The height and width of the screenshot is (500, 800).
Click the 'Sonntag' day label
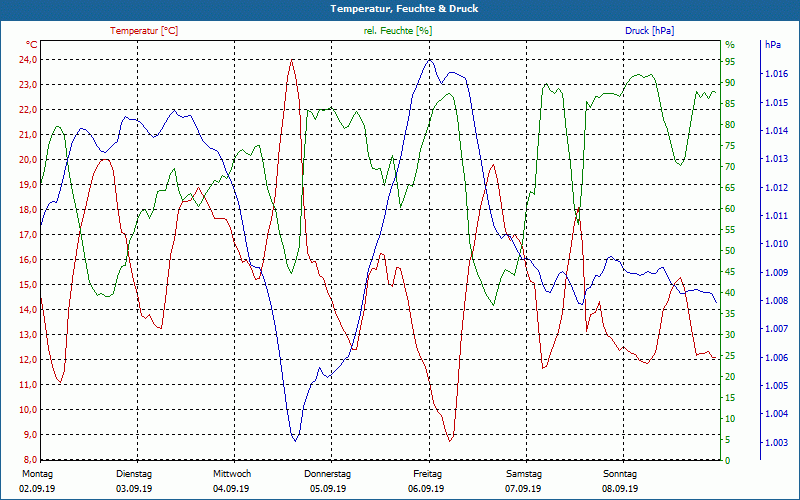pos(620,474)
